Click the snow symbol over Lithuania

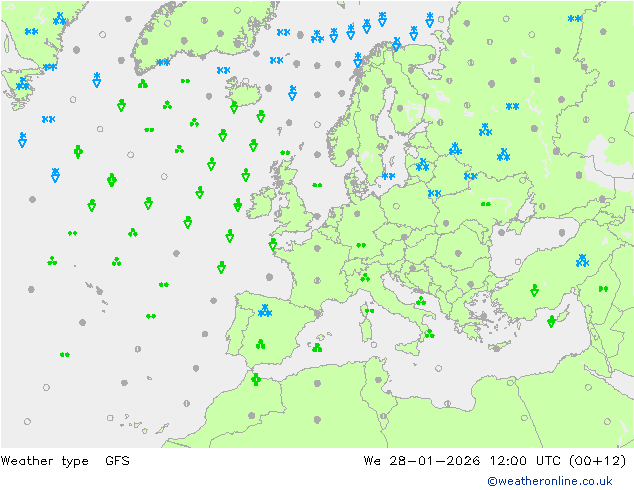(x=423, y=165)
